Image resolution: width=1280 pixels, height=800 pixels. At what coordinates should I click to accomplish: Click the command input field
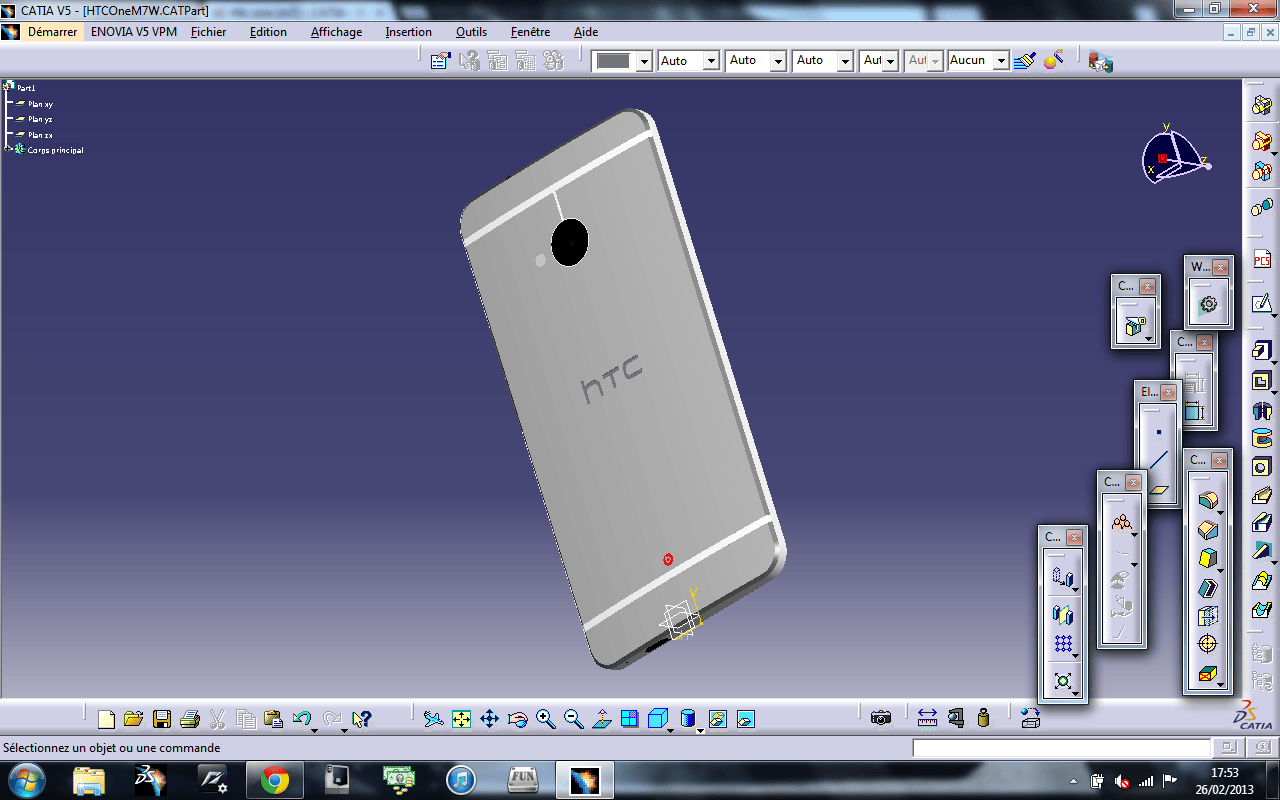coord(1061,748)
